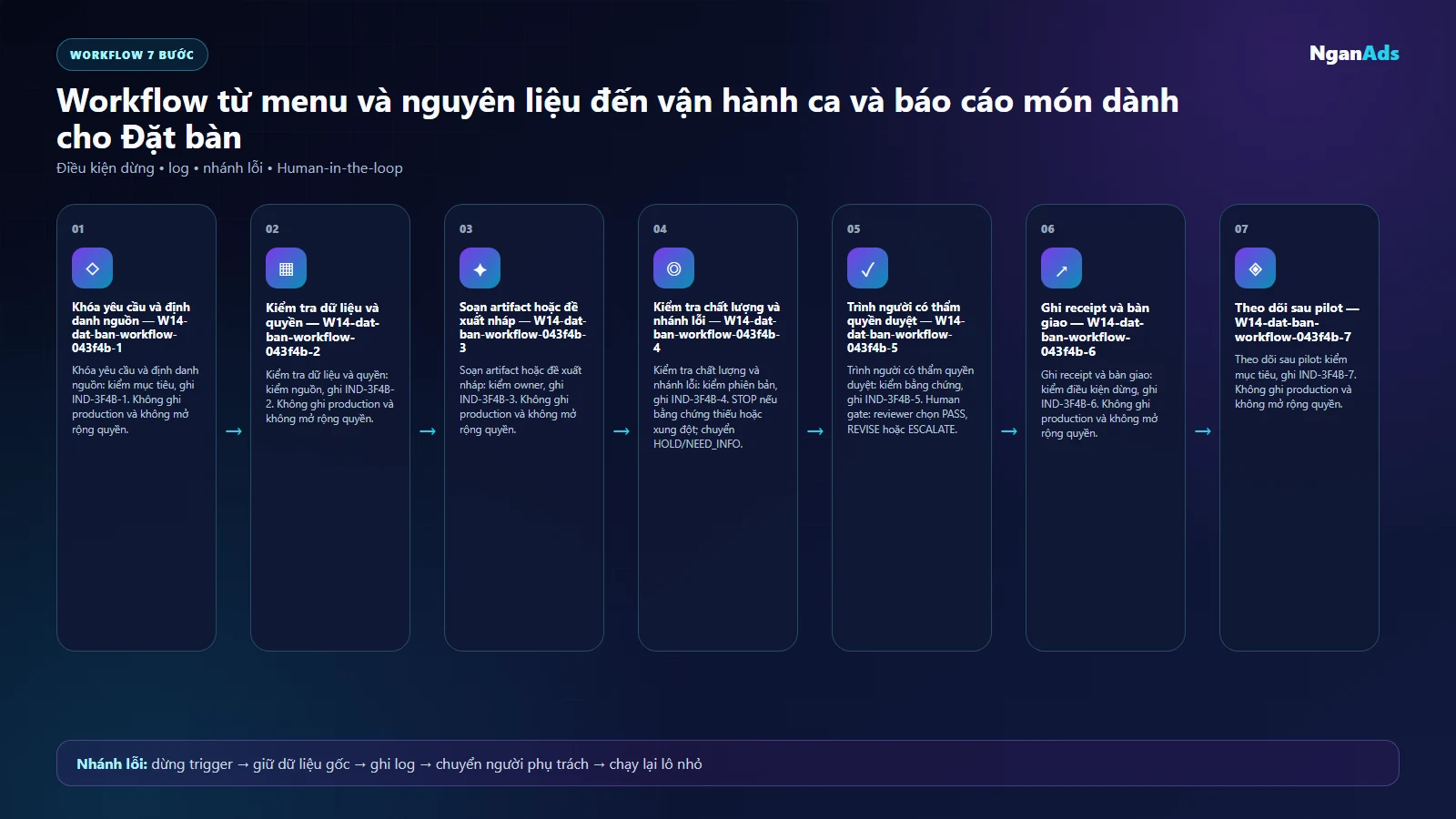The height and width of the screenshot is (819, 1456).
Task: Click the WORKFLOW 7 BƯỚC badge
Action: [x=132, y=55]
